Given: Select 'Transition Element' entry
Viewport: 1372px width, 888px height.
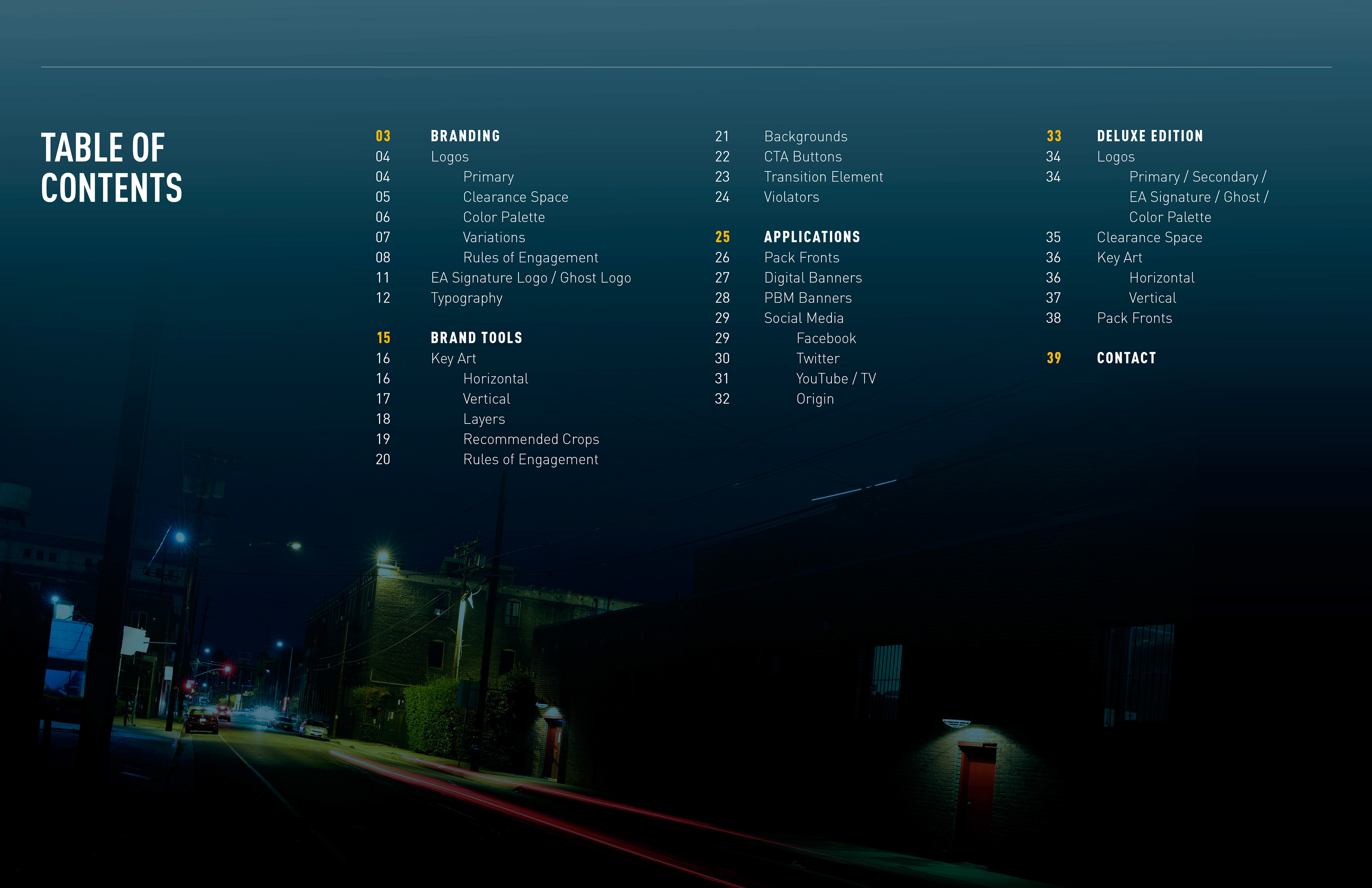Looking at the screenshot, I should tap(823, 177).
